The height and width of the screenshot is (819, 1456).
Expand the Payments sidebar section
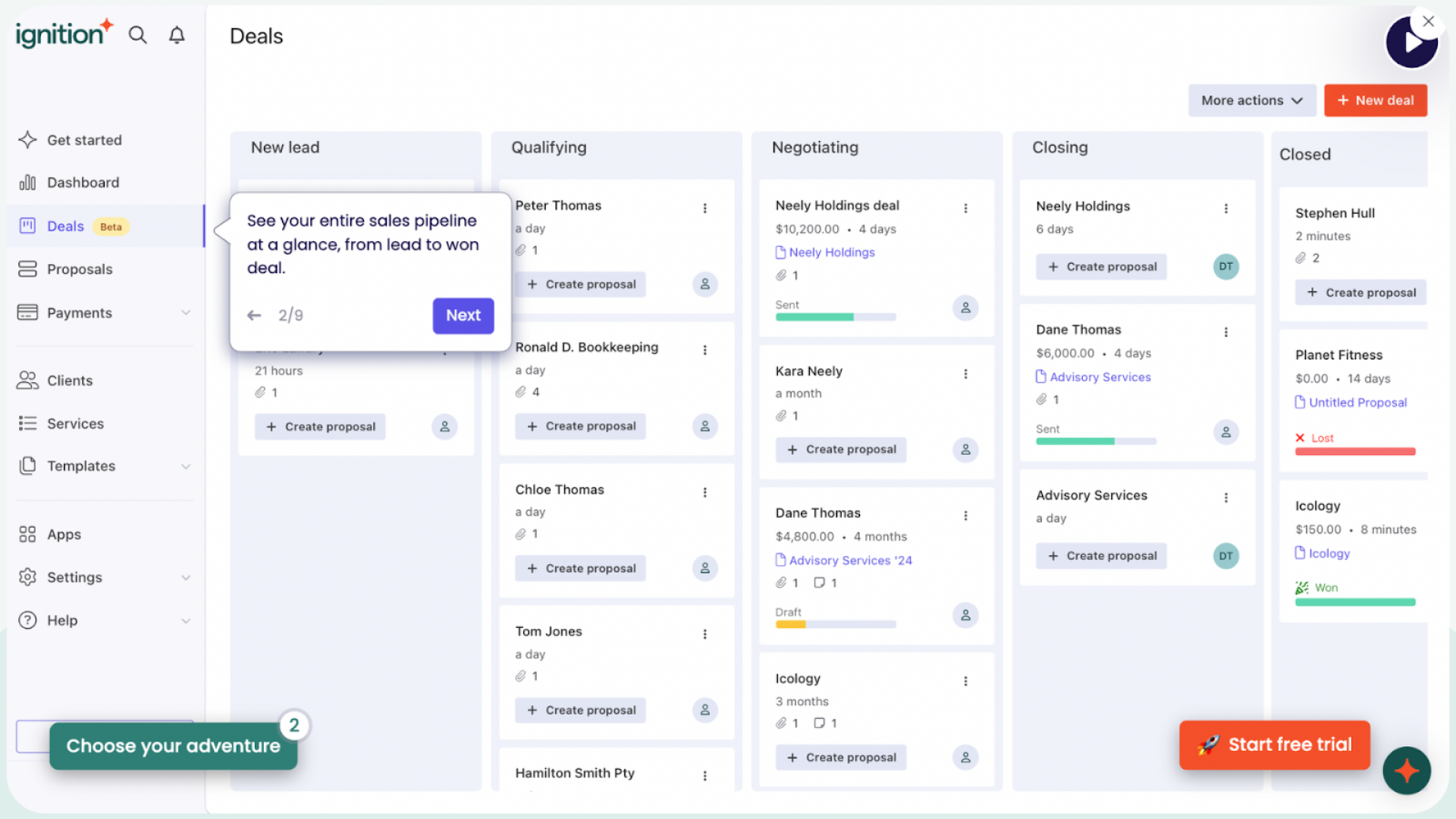[186, 313]
